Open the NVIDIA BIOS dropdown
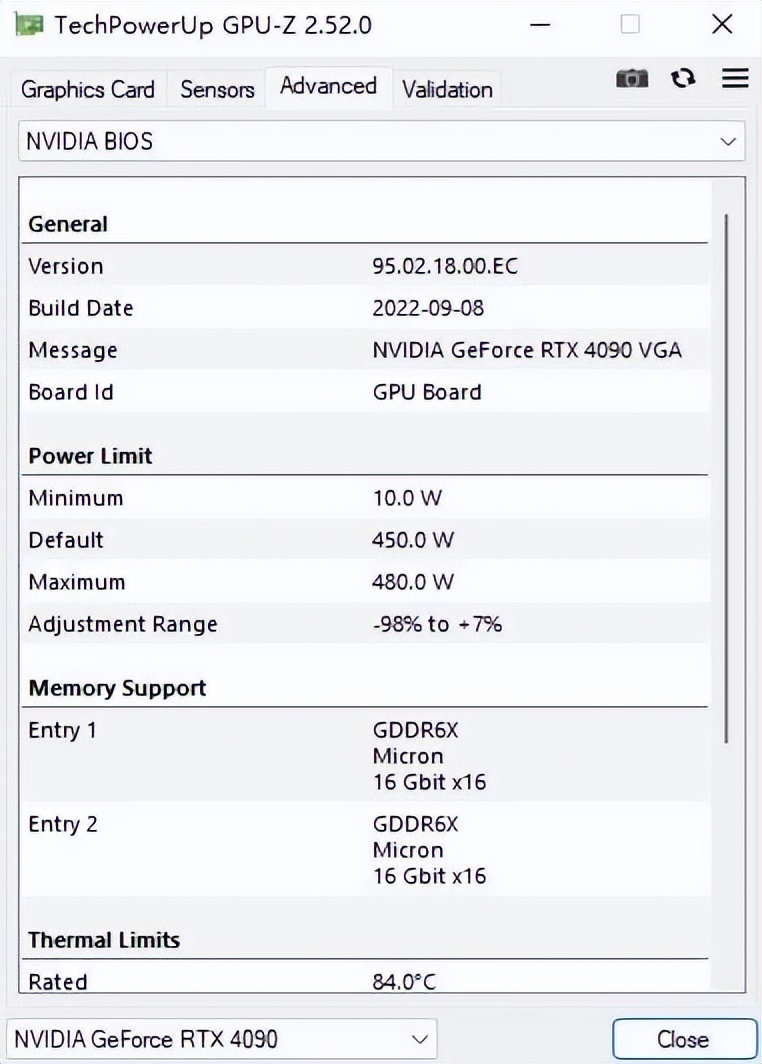 point(380,141)
